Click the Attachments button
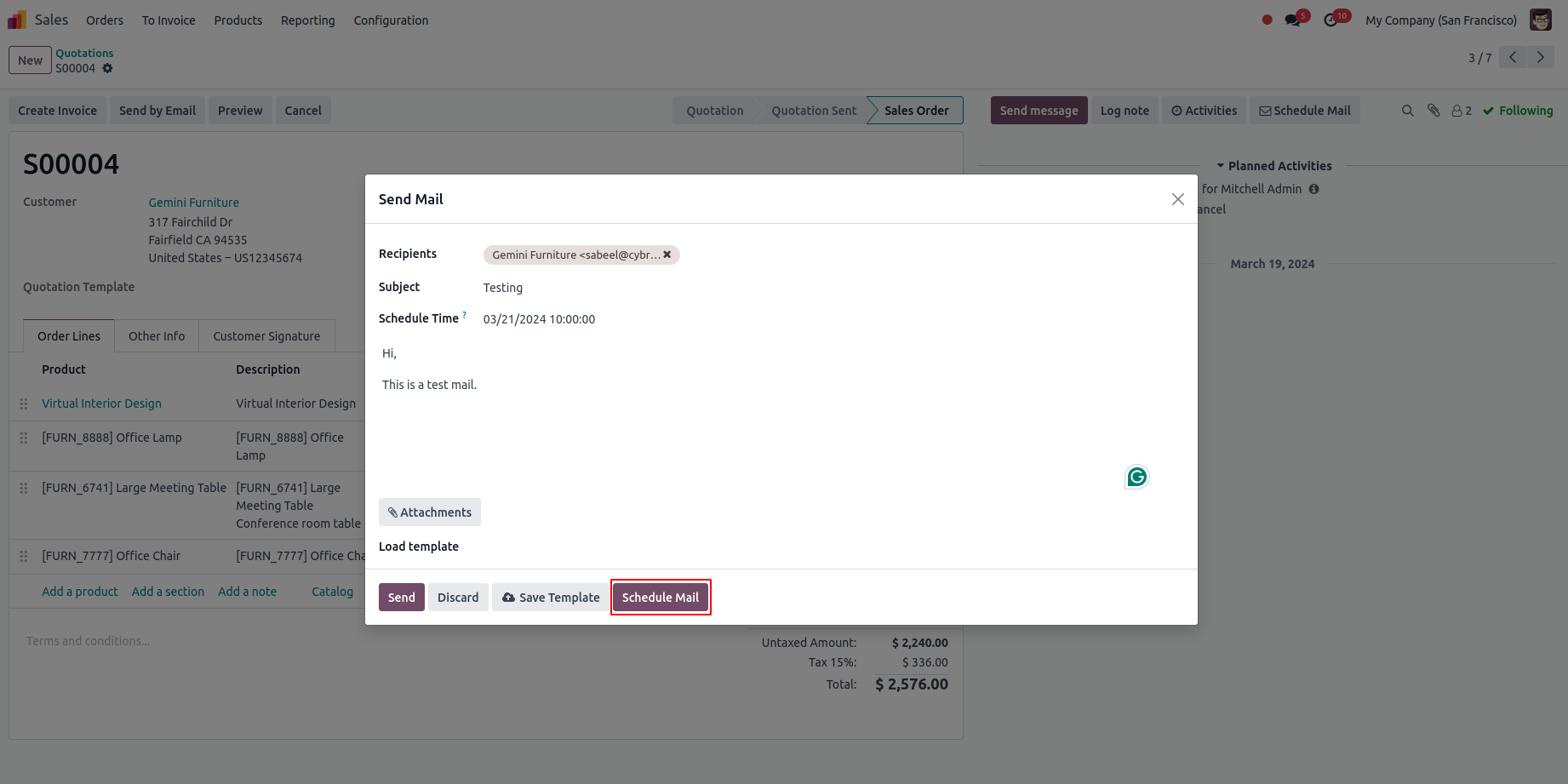Image resolution: width=1568 pixels, height=784 pixels. pyautogui.click(x=430, y=512)
